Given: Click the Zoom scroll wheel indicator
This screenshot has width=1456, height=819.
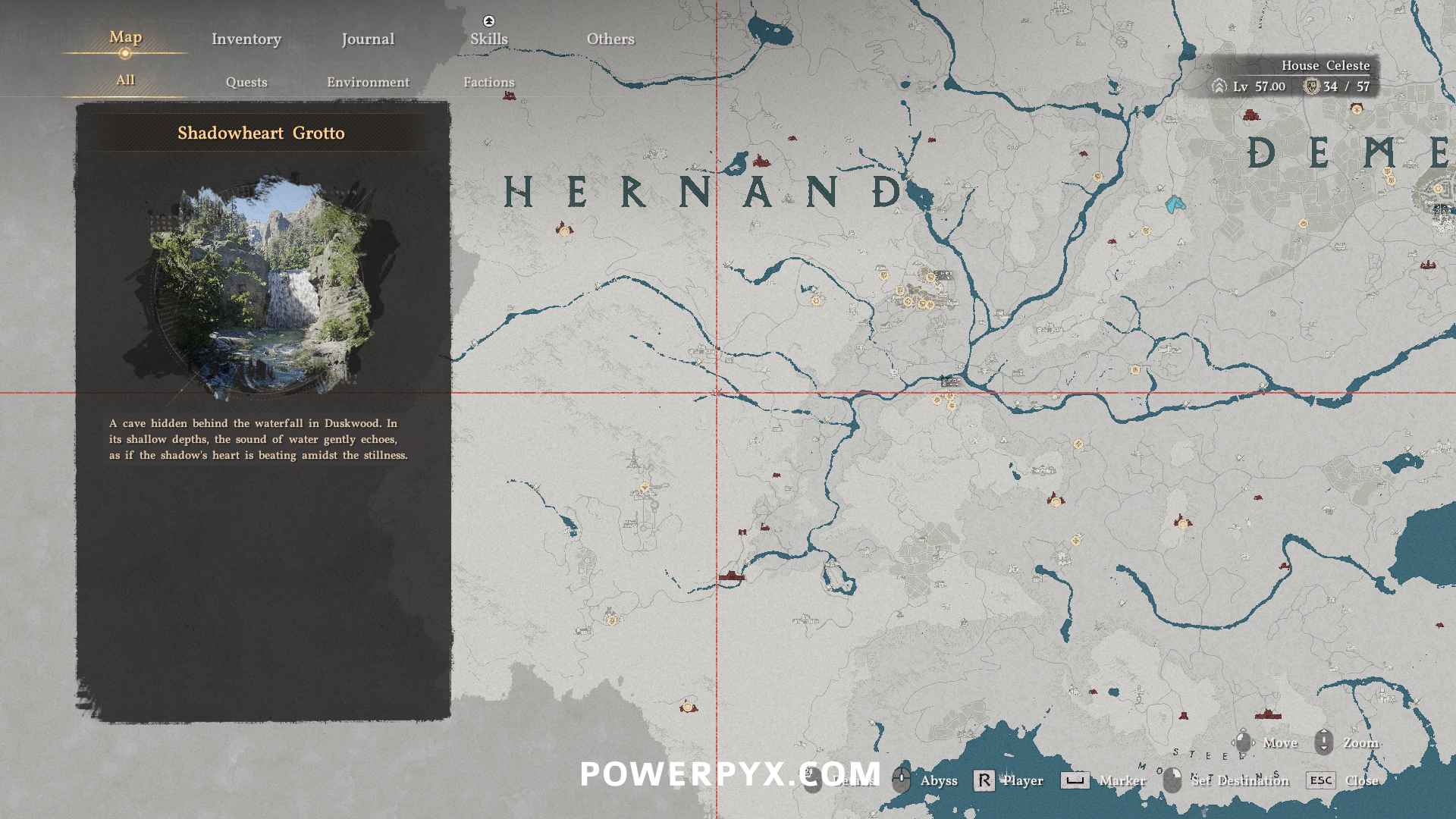Looking at the screenshot, I should [x=1323, y=742].
